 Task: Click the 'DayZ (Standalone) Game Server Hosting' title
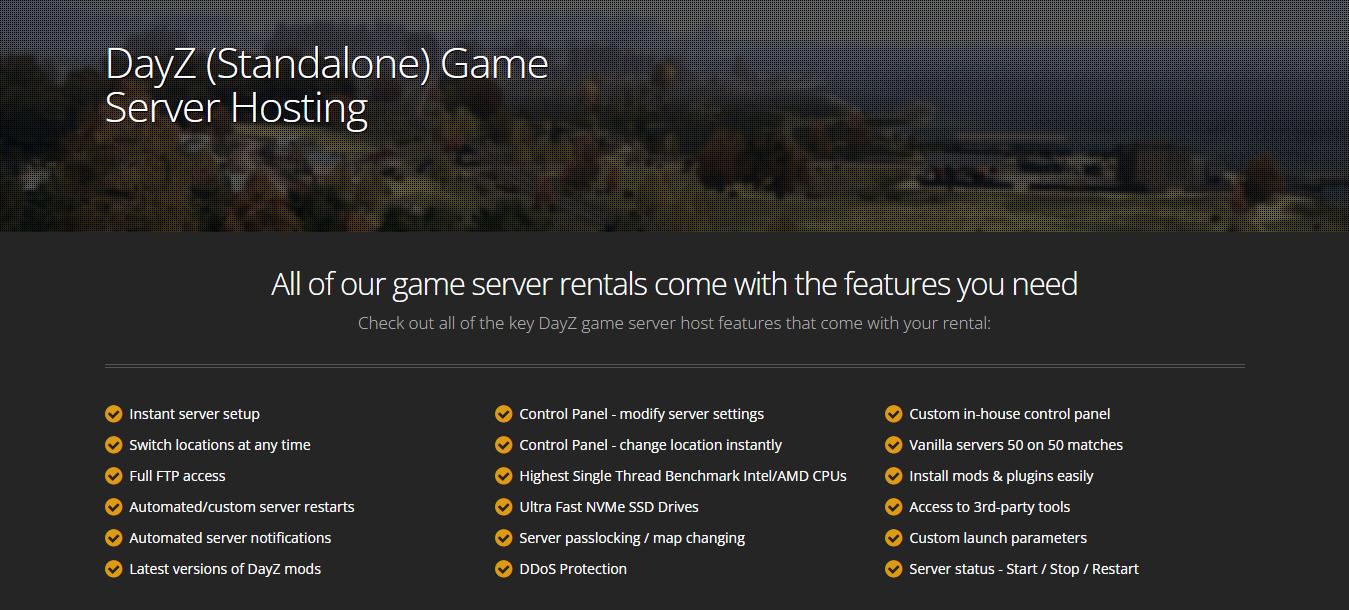click(327, 86)
